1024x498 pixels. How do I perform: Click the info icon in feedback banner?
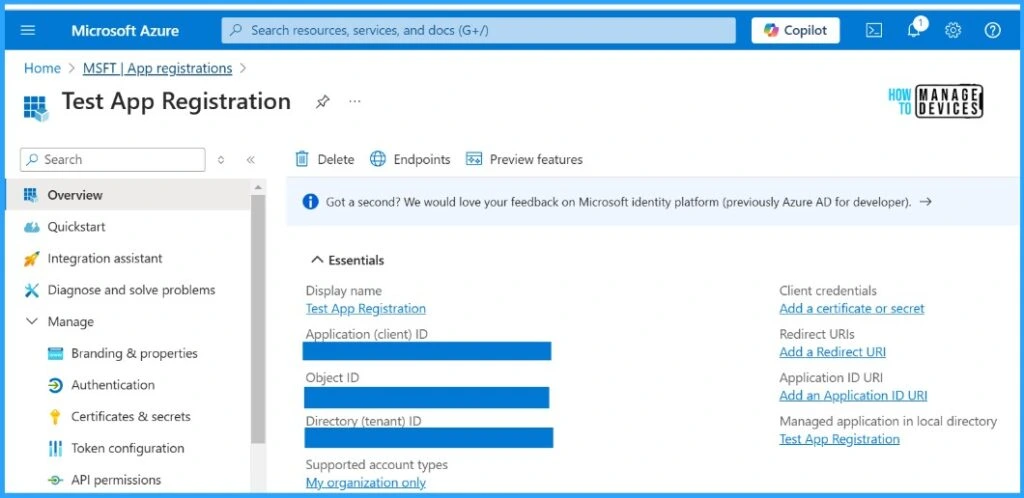click(310, 202)
